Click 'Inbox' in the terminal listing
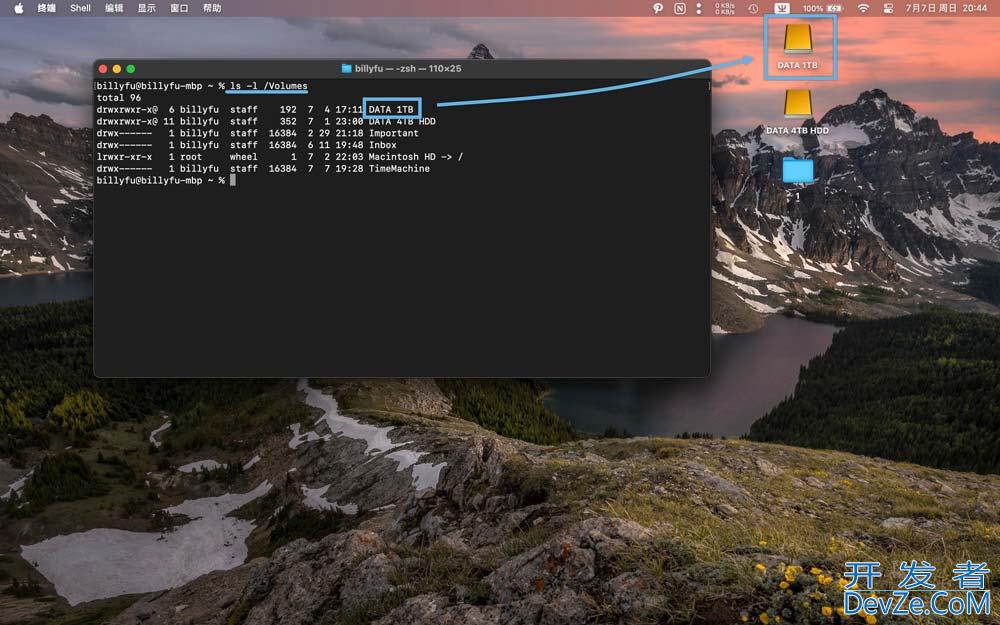The width and height of the screenshot is (1000, 625). point(383,145)
